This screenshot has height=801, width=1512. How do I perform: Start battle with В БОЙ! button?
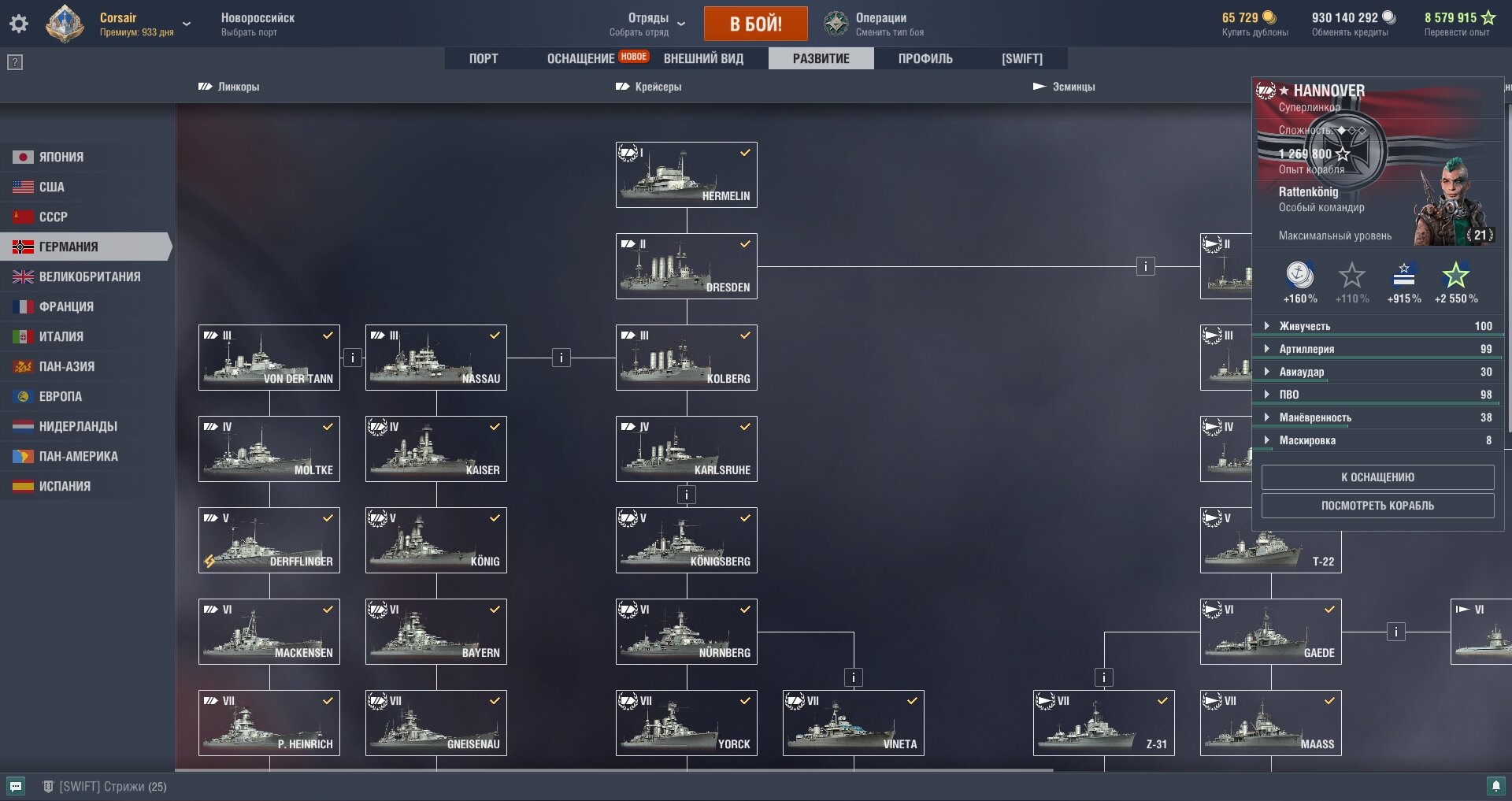pyautogui.click(x=756, y=24)
